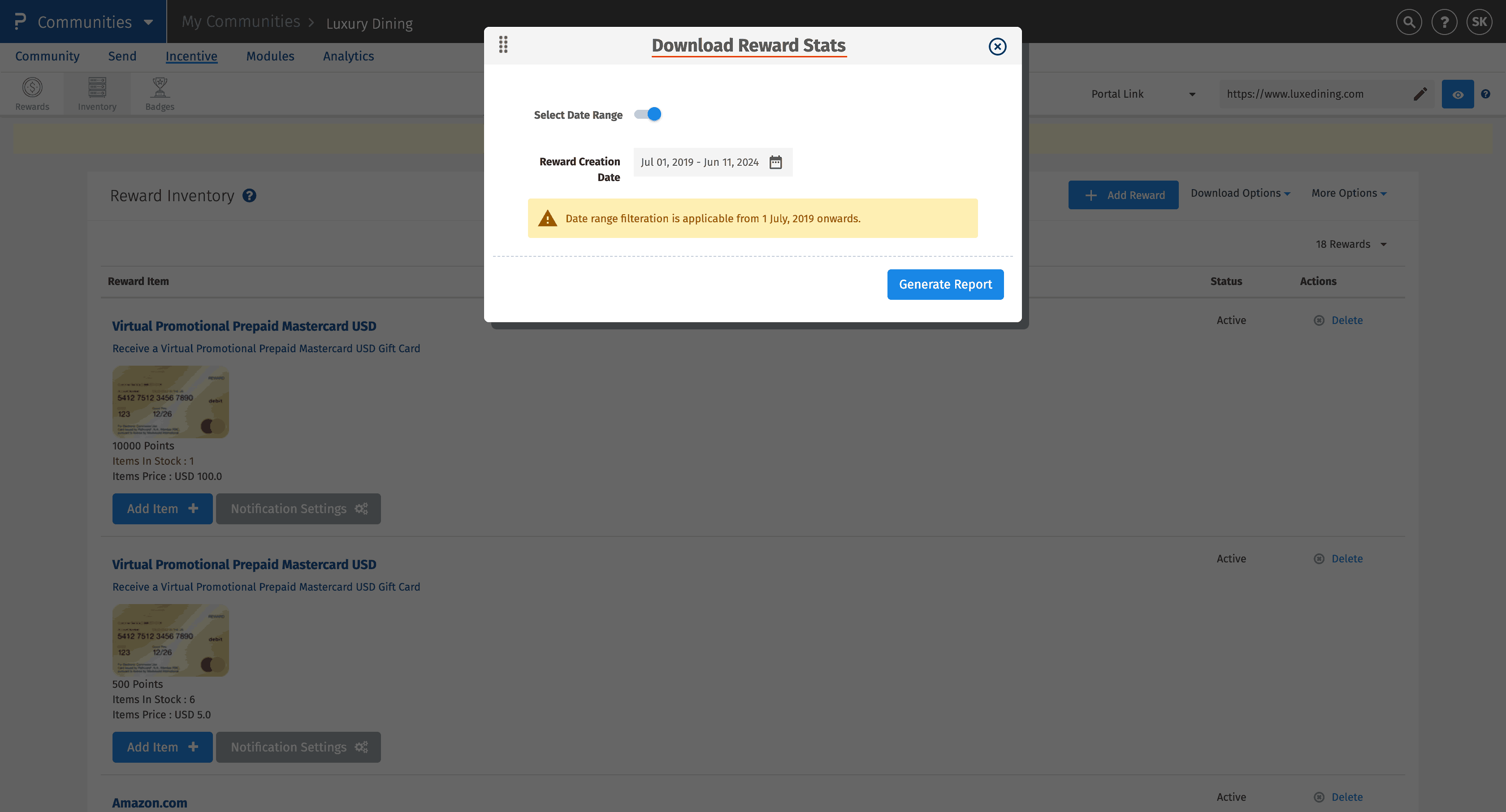Click the calendar icon in date field
The height and width of the screenshot is (812, 1506).
click(775, 162)
